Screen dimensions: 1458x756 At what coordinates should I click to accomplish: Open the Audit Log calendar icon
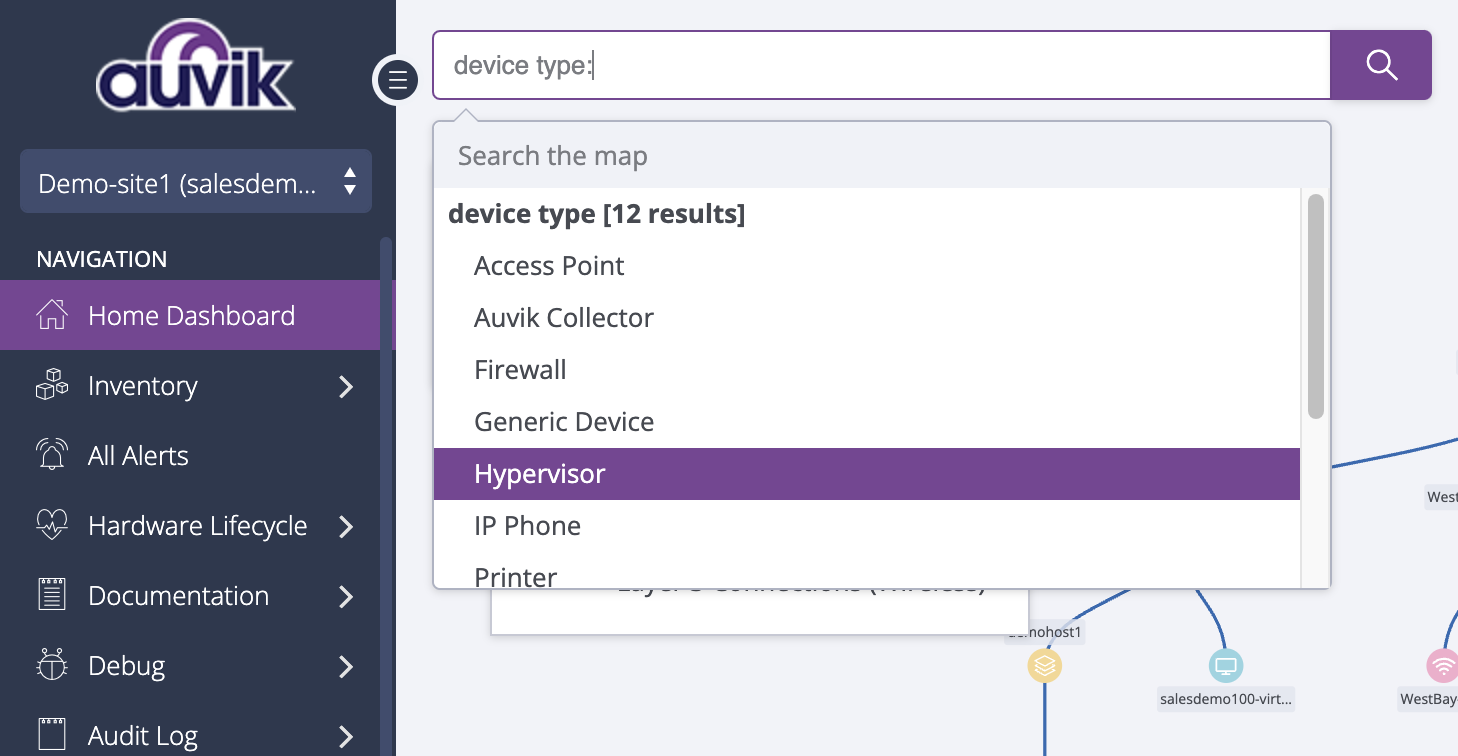pos(50,733)
